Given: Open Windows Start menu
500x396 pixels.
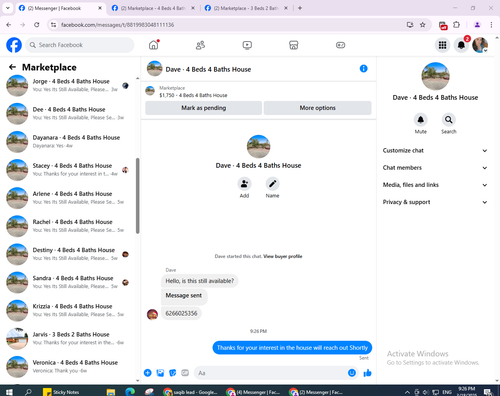Looking at the screenshot, I should pos(9,392).
